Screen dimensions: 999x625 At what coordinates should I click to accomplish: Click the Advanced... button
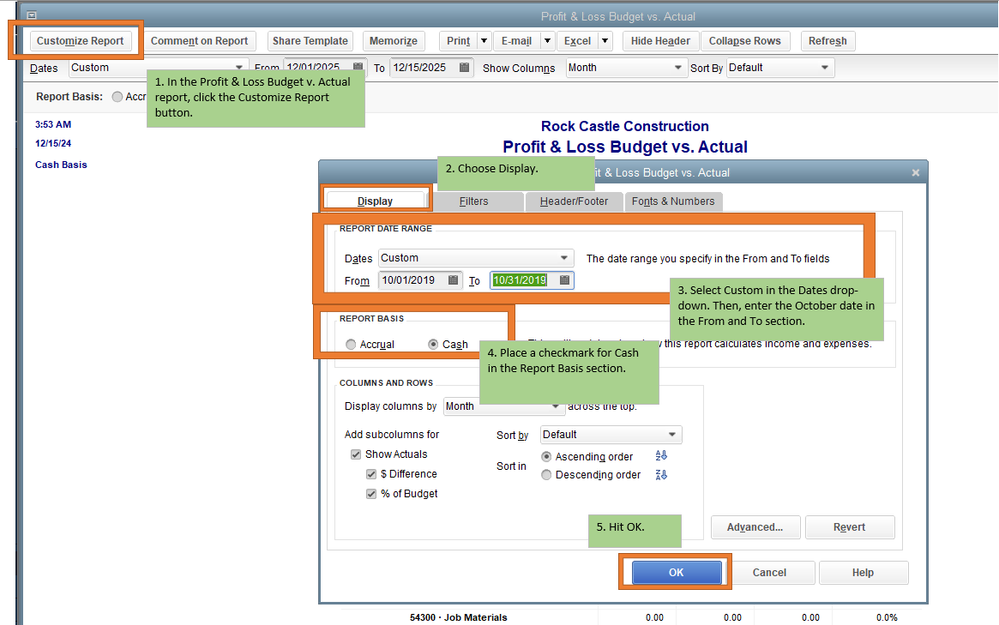[x=755, y=527]
